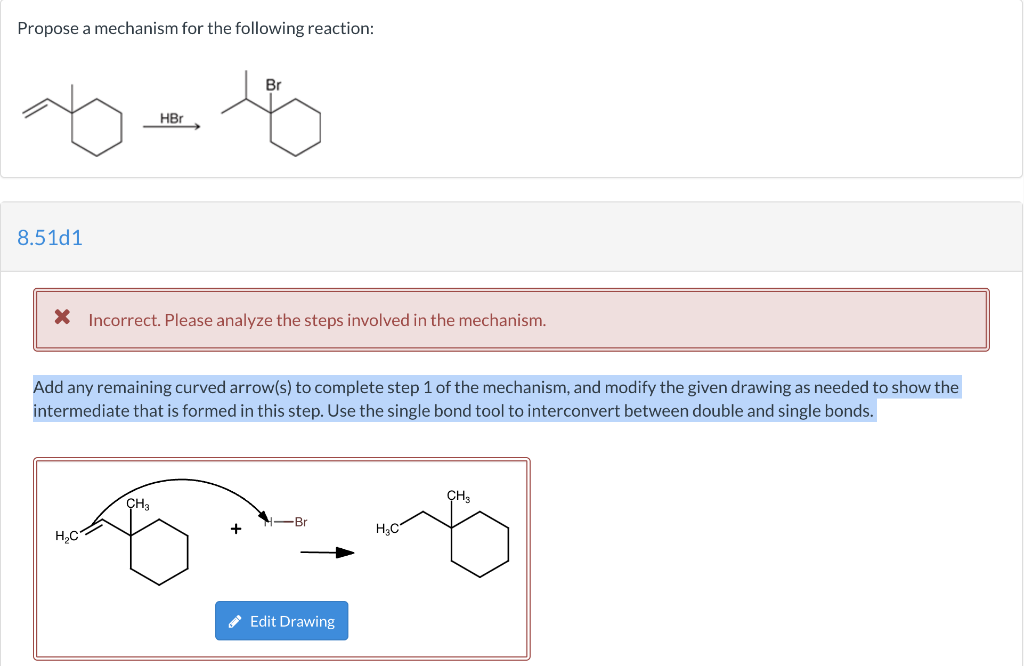This screenshot has height=666, width=1024.
Task: Select the H2C vinyl carbon label
Action: (x=66, y=536)
